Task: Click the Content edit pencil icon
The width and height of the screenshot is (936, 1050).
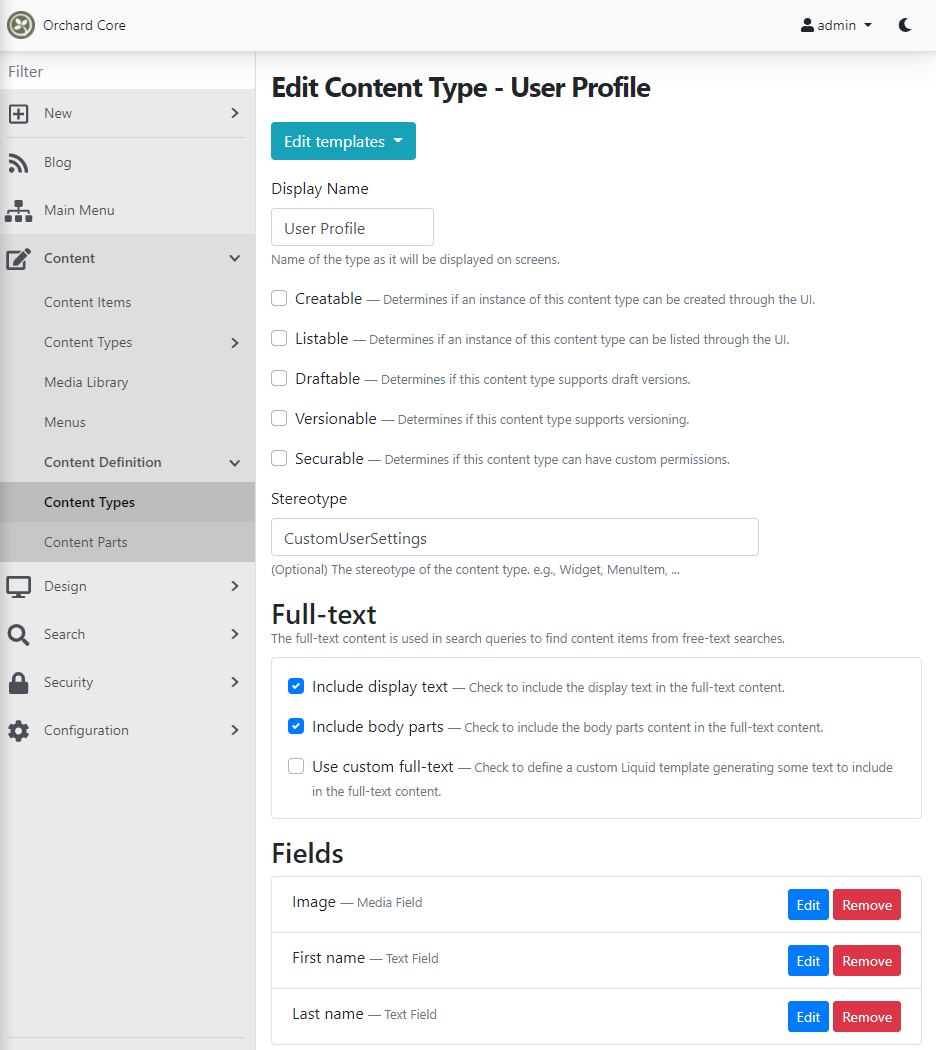Action: coord(19,259)
